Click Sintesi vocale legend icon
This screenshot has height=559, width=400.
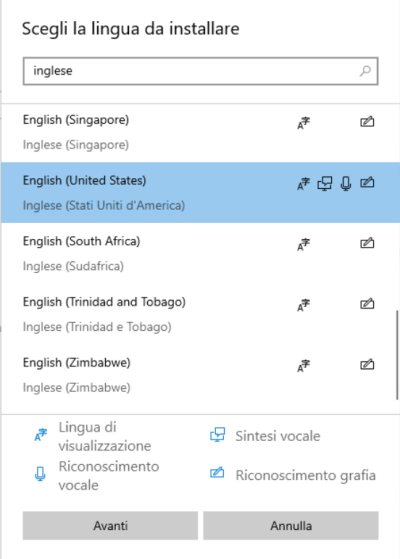(217, 435)
